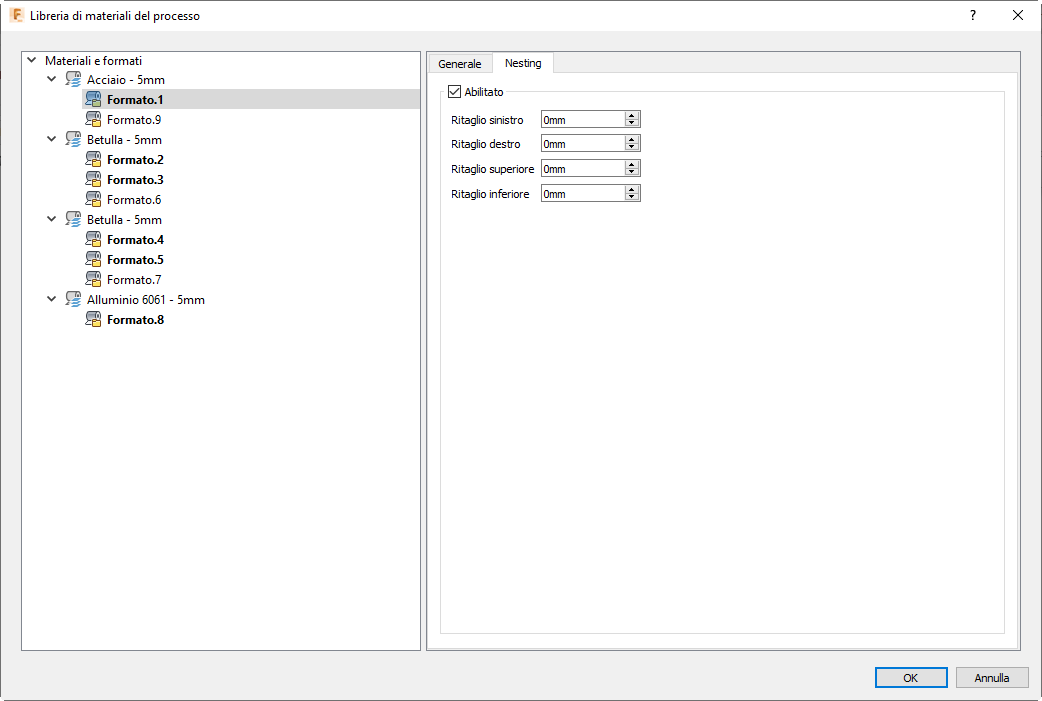Click the Formato.2 sheet icon
This screenshot has width=1042, height=701.
93,159
